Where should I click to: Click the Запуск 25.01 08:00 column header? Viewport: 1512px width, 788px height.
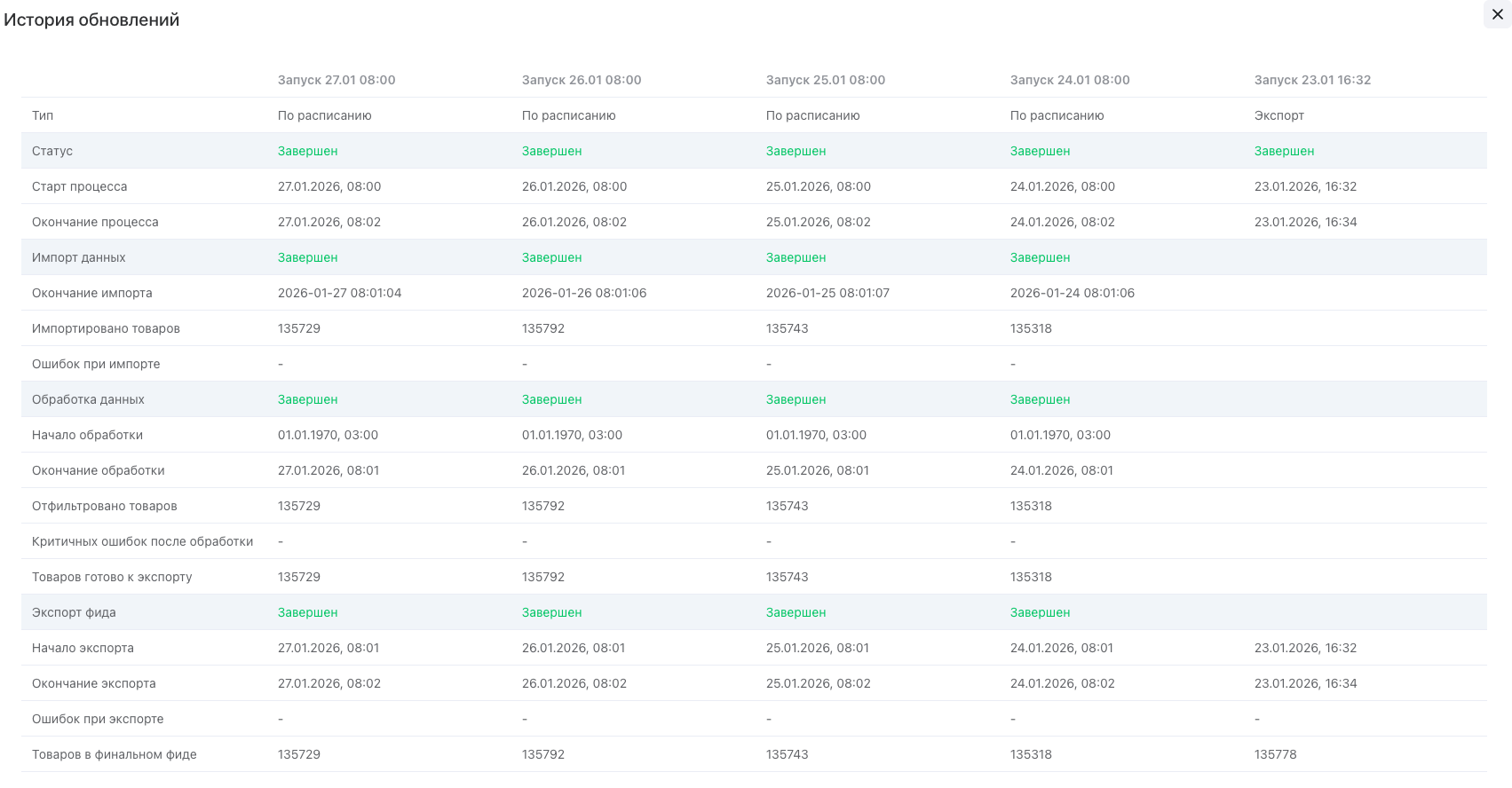(825, 80)
